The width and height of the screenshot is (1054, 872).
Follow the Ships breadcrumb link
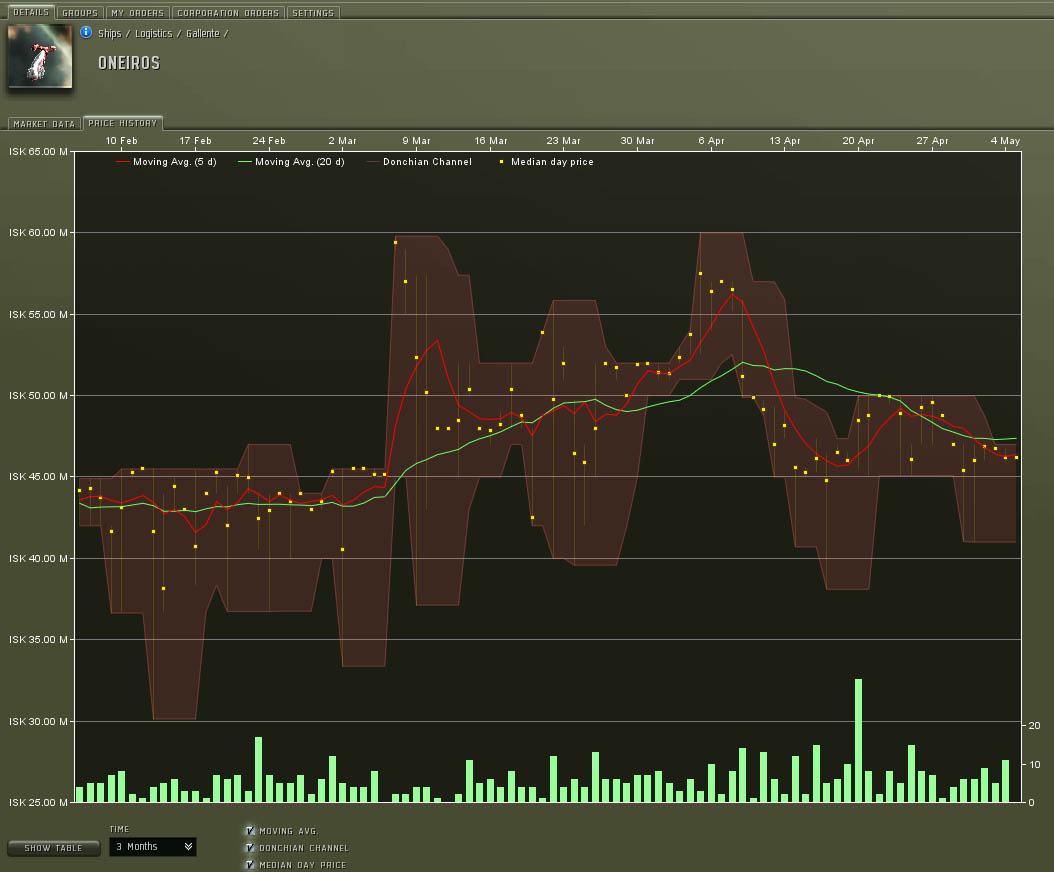109,33
